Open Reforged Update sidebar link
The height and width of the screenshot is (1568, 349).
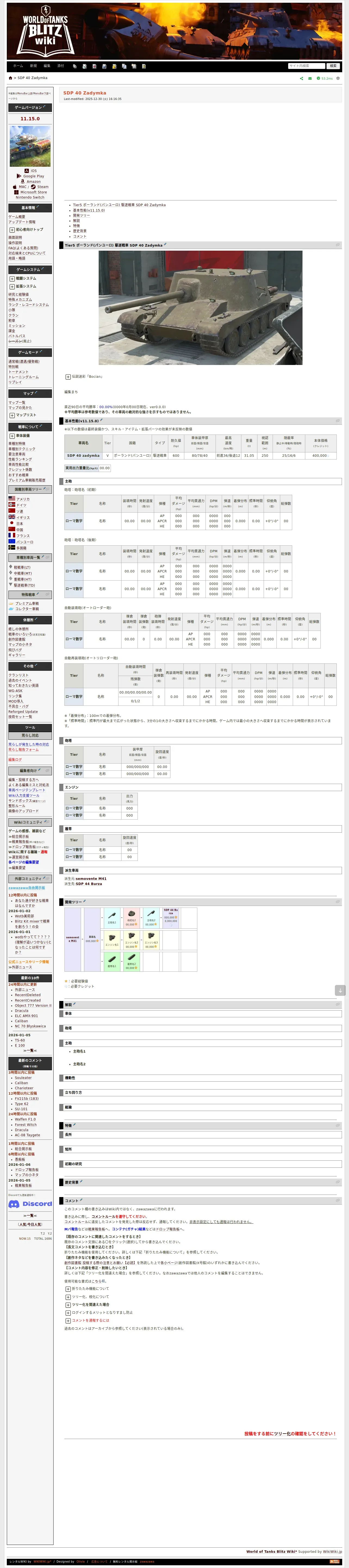(23, 711)
